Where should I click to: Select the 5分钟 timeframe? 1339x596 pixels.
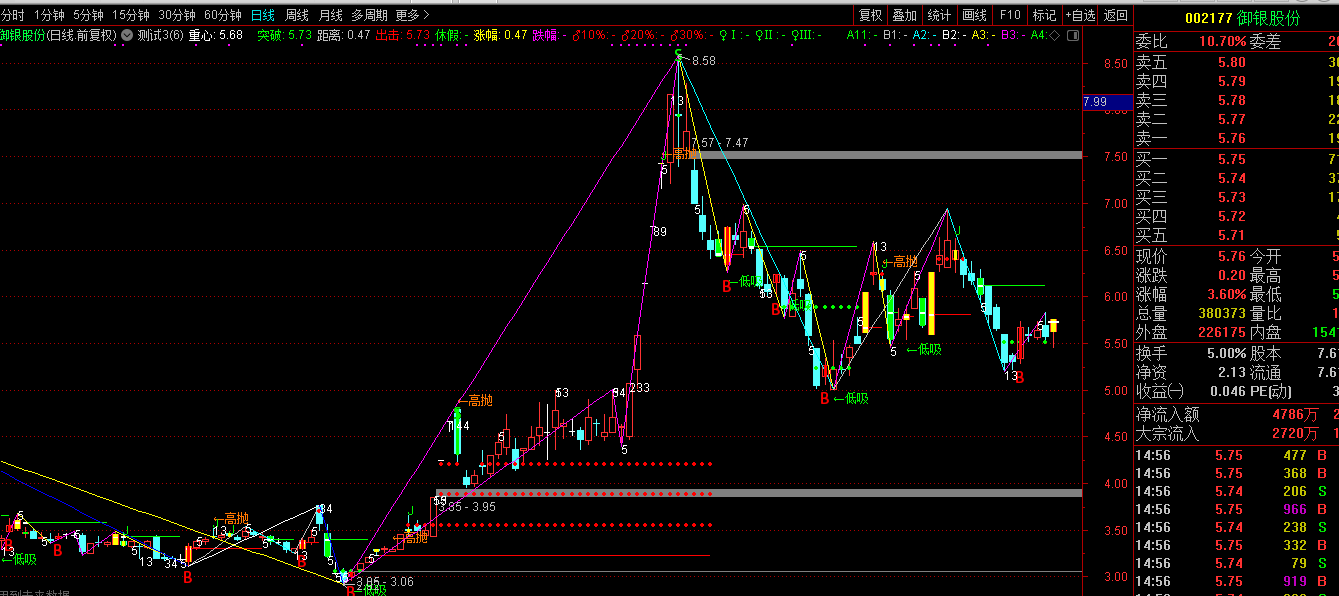point(88,15)
